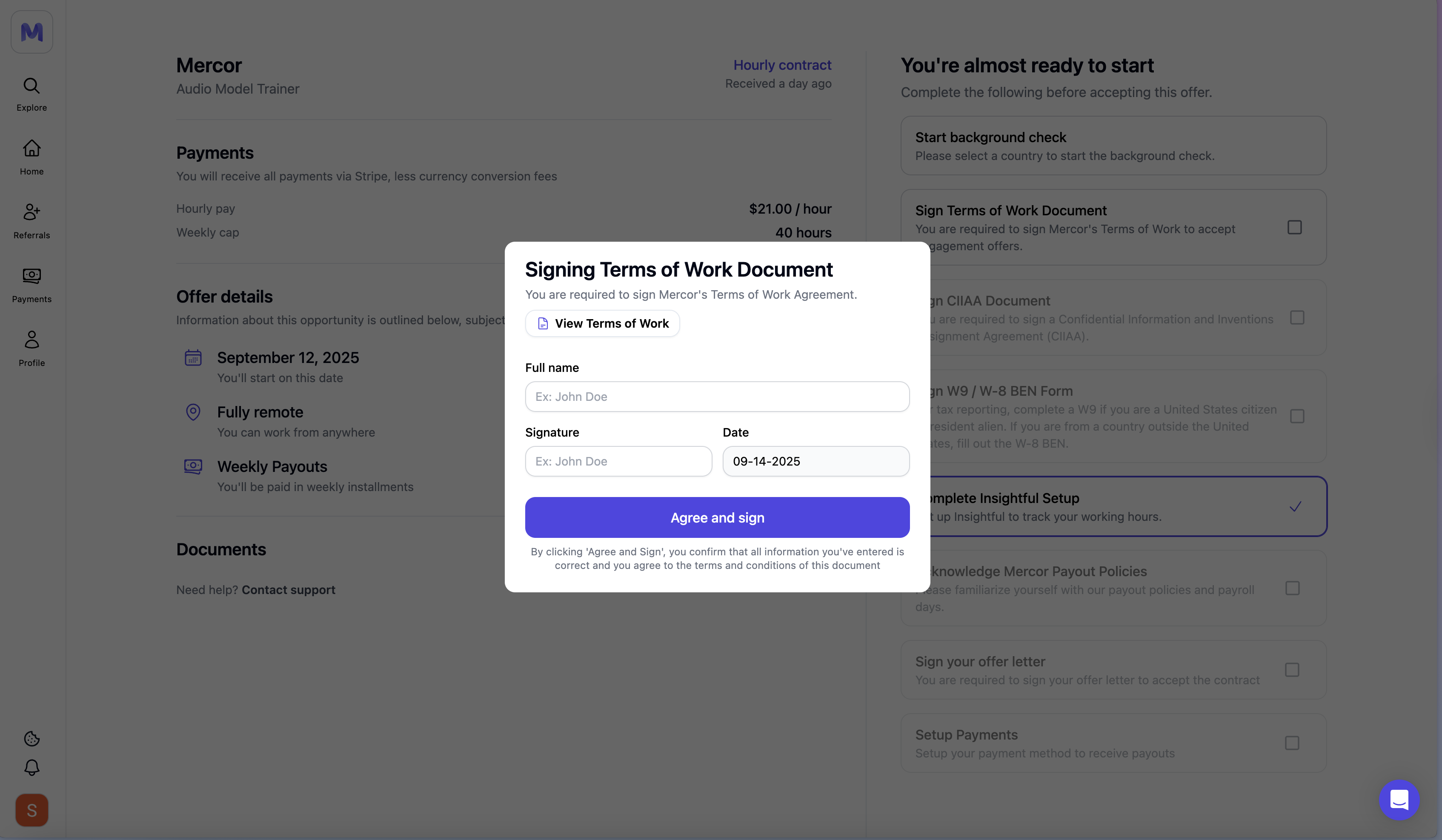Click the location pin icon beside Fully remote
1442x840 pixels.
[x=193, y=412]
